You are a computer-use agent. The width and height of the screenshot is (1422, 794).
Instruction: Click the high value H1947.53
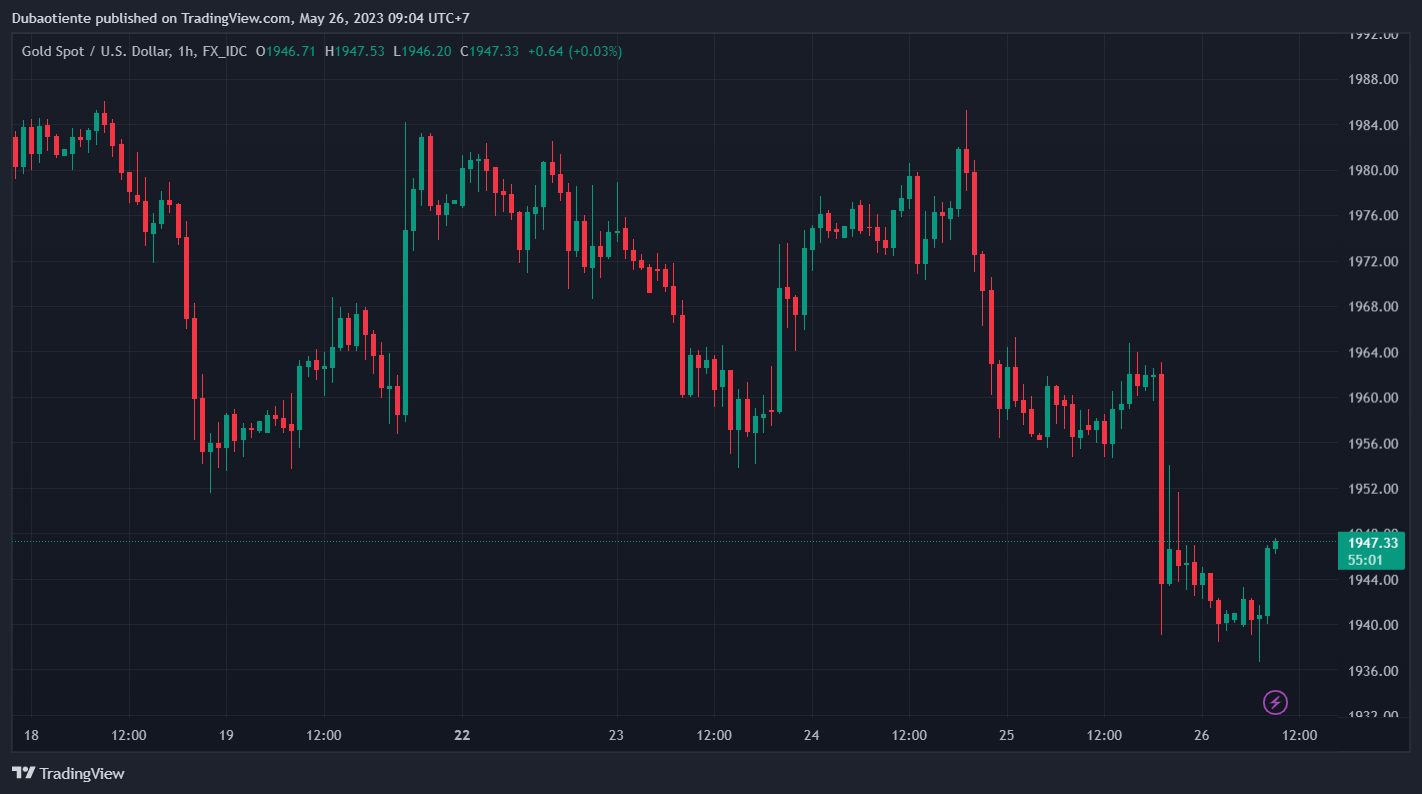pyautogui.click(x=354, y=51)
